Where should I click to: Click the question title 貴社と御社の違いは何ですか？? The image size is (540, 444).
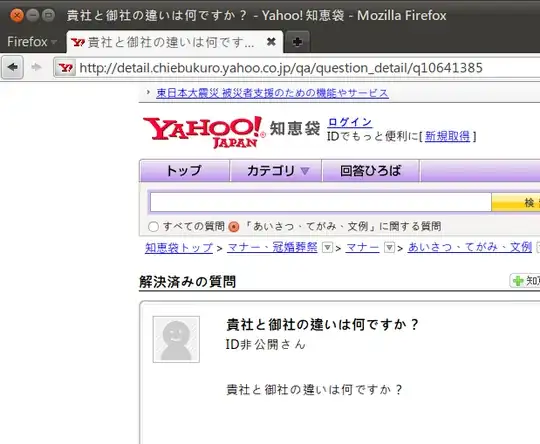(x=322, y=324)
